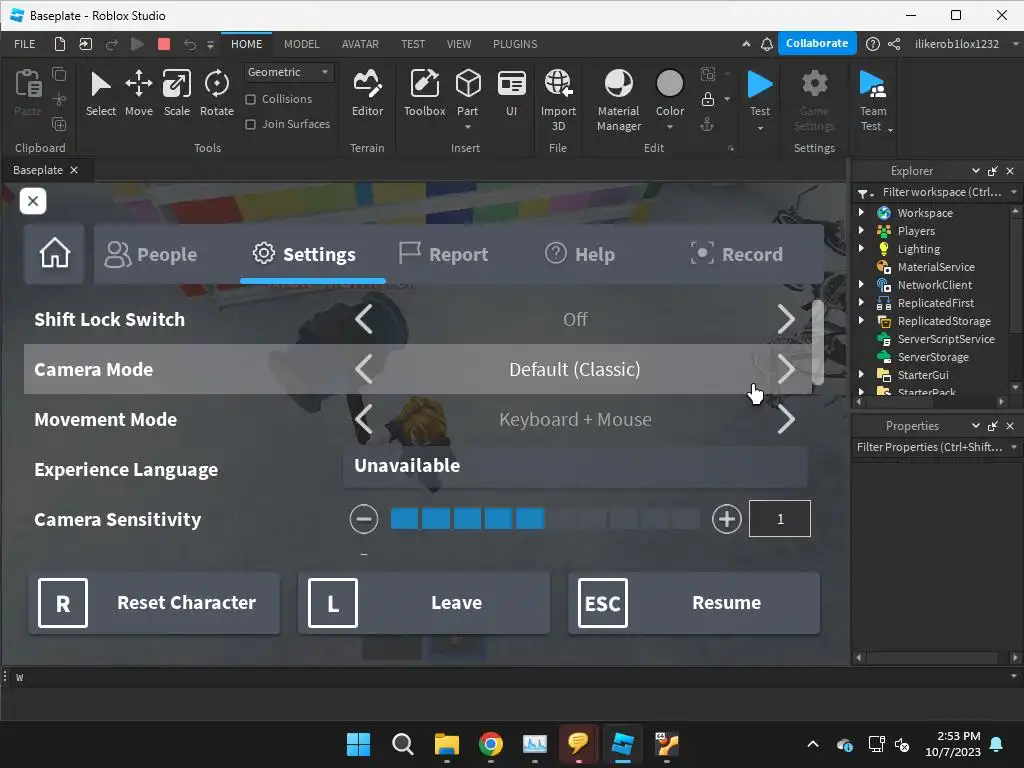
Task: Click the share icon next to username
Action: pyautogui.click(x=894, y=44)
